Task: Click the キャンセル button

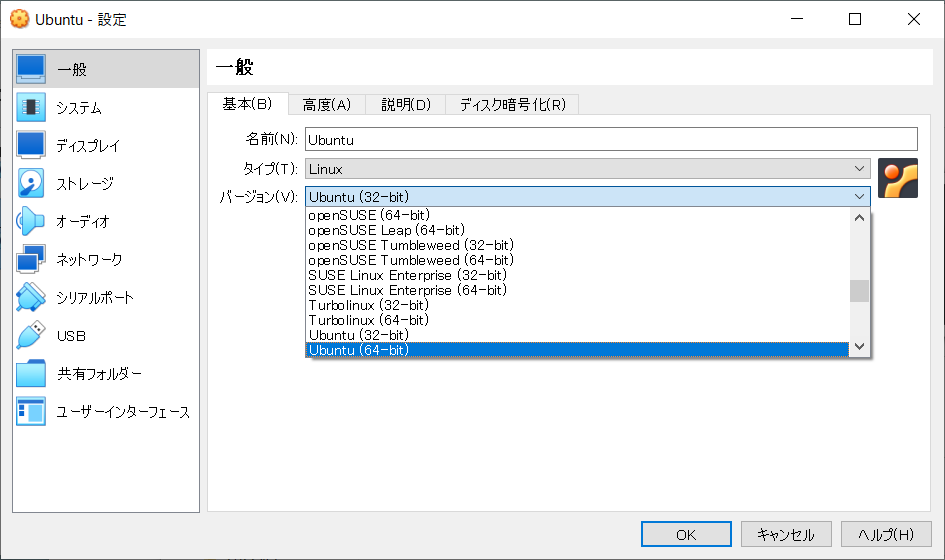Action: click(x=786, y=534)
